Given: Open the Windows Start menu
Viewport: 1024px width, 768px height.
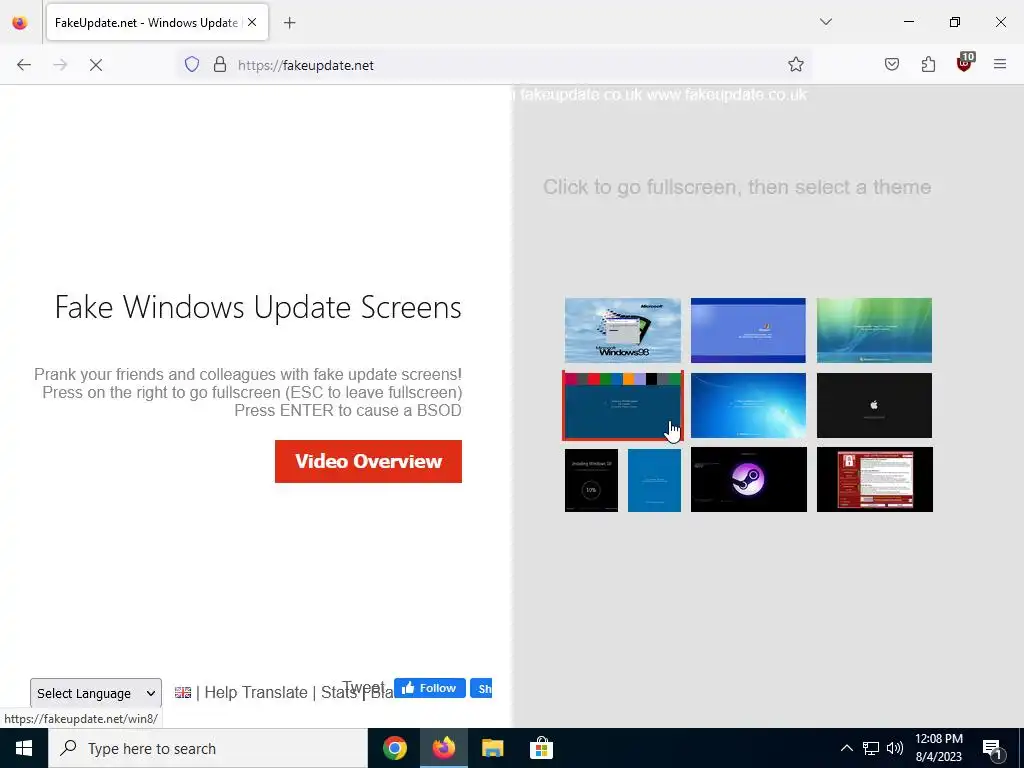Looking at the screenshot, I should [x=24, y=748].
